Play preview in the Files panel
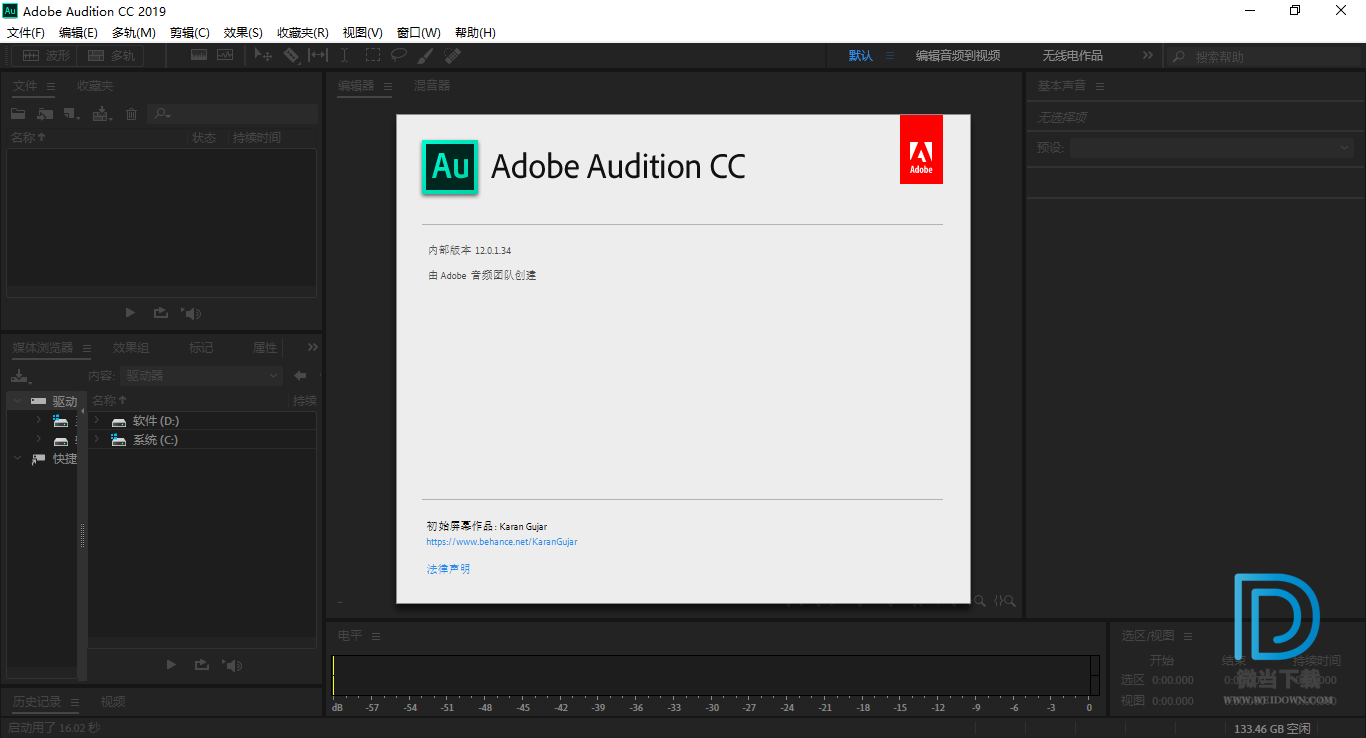This screenshot has height=738, width=1366. (130, 313)
